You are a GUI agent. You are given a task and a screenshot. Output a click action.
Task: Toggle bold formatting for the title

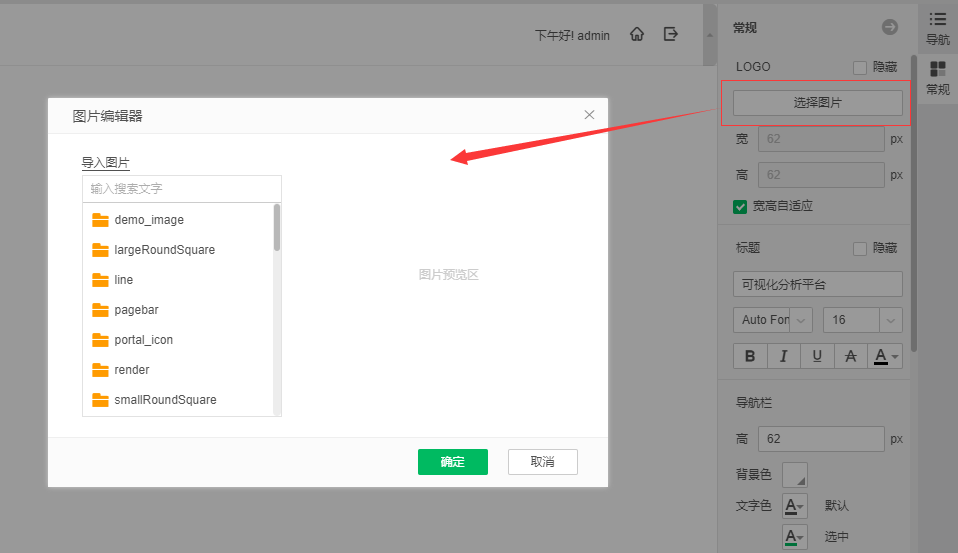tap(750, 356)
